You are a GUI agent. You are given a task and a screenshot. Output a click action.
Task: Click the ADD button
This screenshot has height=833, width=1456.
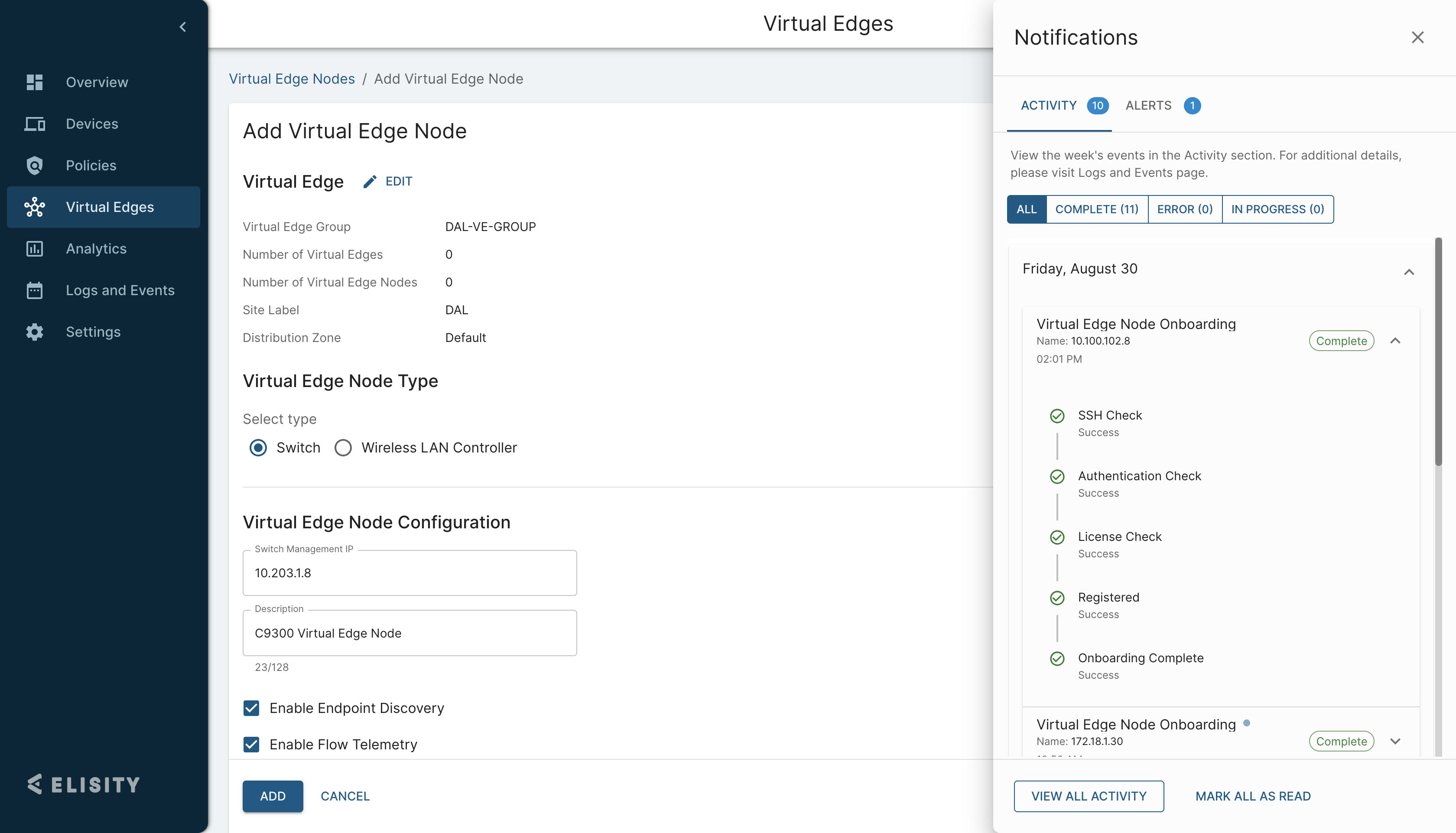click(x=273, y=797)
